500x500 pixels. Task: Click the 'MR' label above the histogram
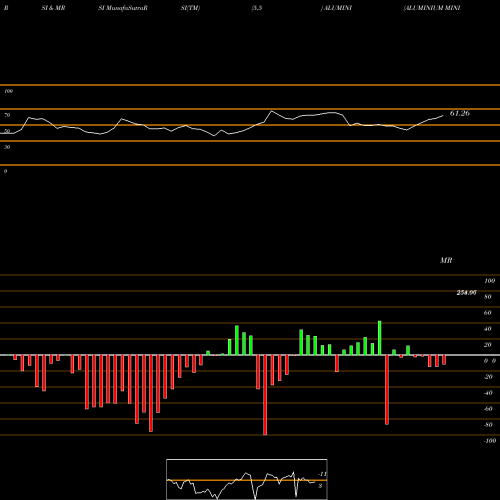tap(446, 260)
